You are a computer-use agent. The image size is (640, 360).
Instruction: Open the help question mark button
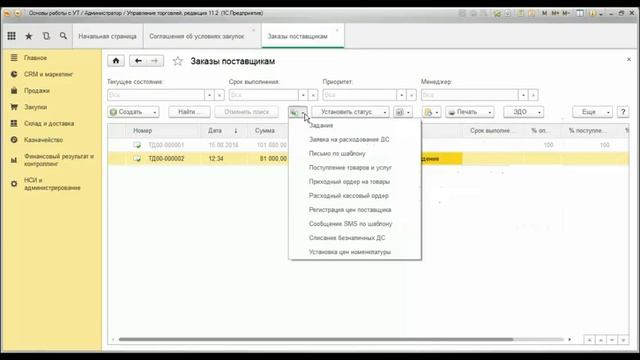623,112
